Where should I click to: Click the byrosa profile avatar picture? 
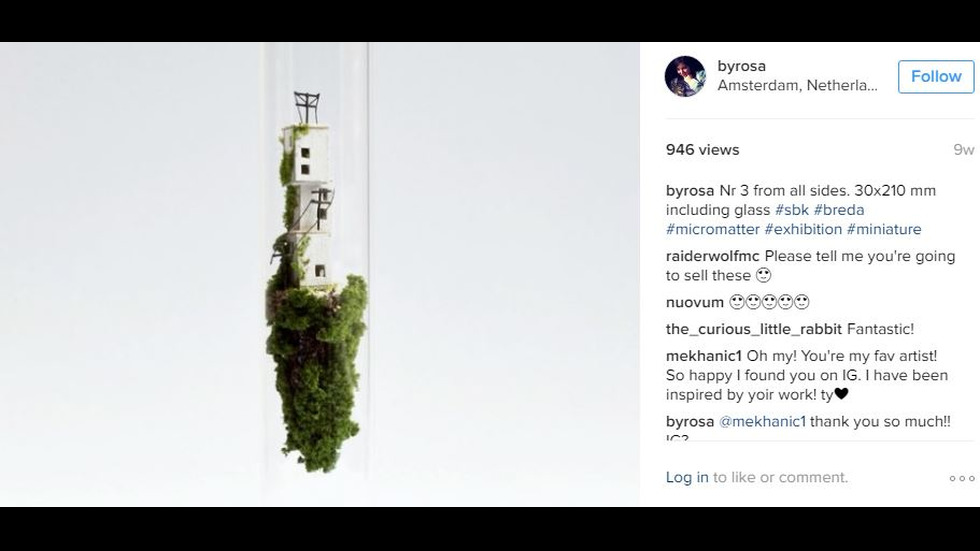pyautogui.click(x=685, y=76)
